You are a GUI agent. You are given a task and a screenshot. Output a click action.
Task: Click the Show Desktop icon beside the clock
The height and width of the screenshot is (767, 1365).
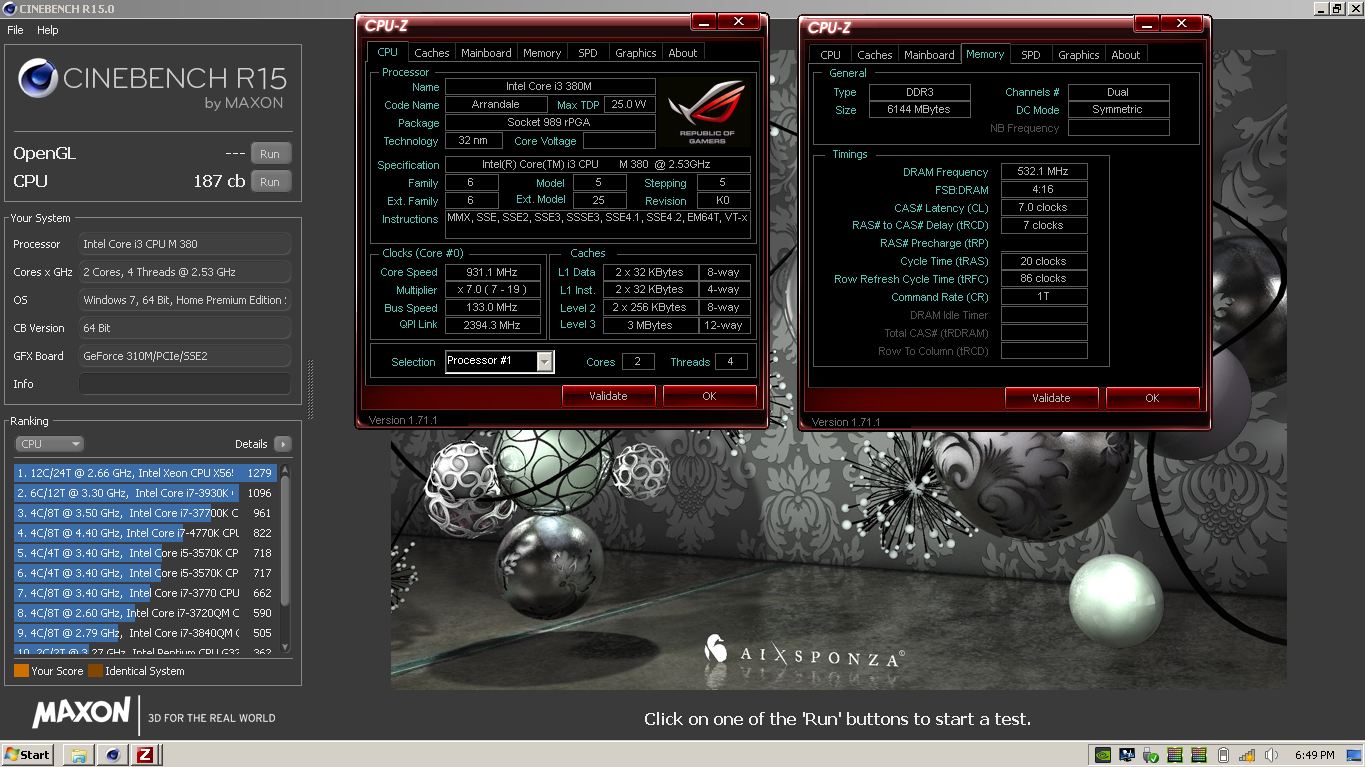coord(1354,755)
